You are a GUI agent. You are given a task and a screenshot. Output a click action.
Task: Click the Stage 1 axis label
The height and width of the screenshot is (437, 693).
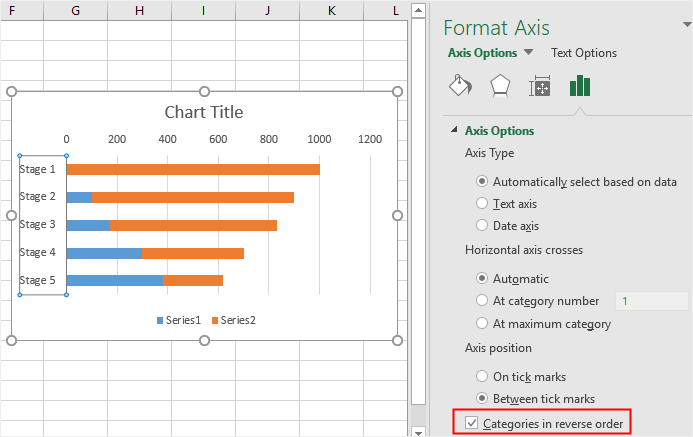coord(38,169)
